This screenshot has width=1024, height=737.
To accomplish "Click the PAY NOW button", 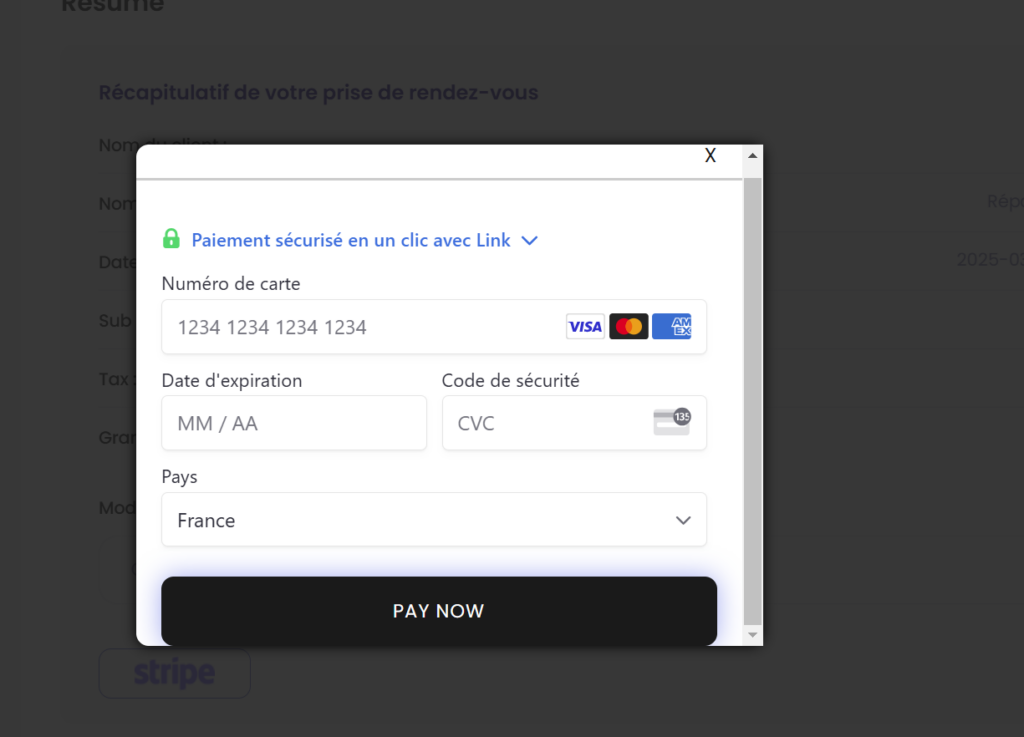I will pos(439,611).
